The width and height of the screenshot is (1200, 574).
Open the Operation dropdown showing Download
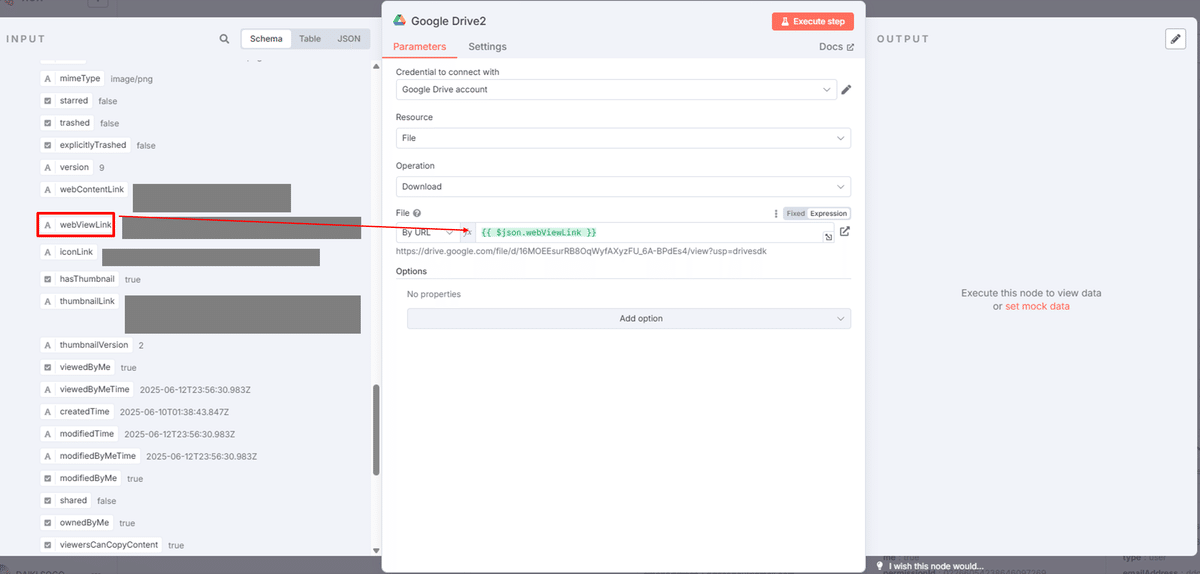tap(623, 186)
